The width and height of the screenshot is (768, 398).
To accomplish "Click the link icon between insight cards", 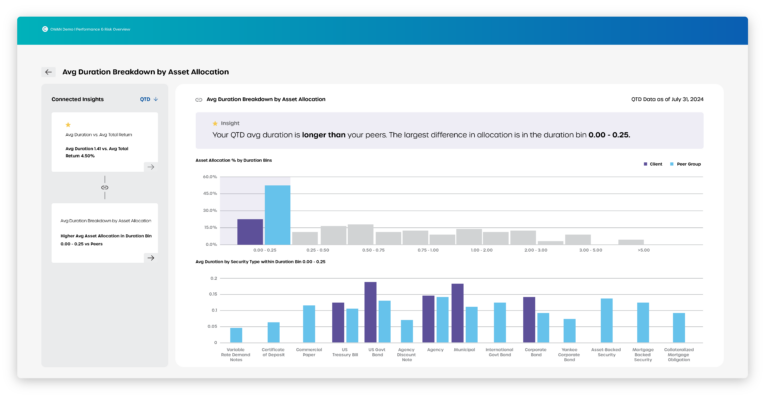I will point(104,187).
